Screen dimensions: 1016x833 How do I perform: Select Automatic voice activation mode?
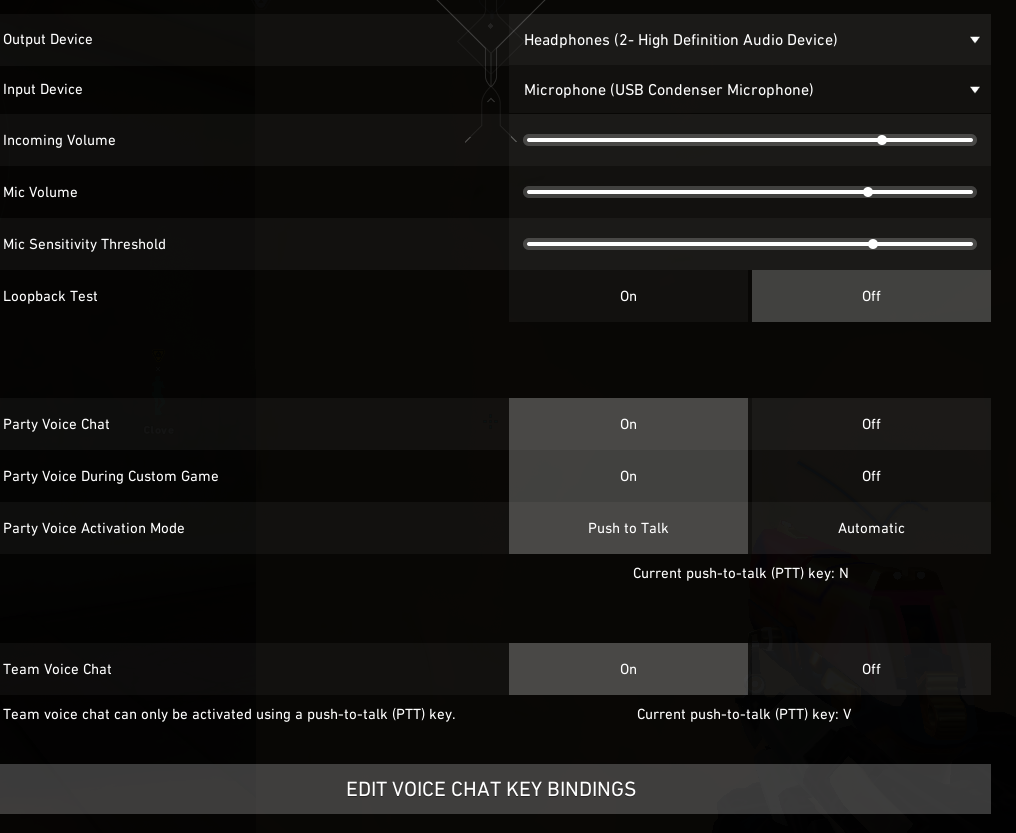coord(871,528)
